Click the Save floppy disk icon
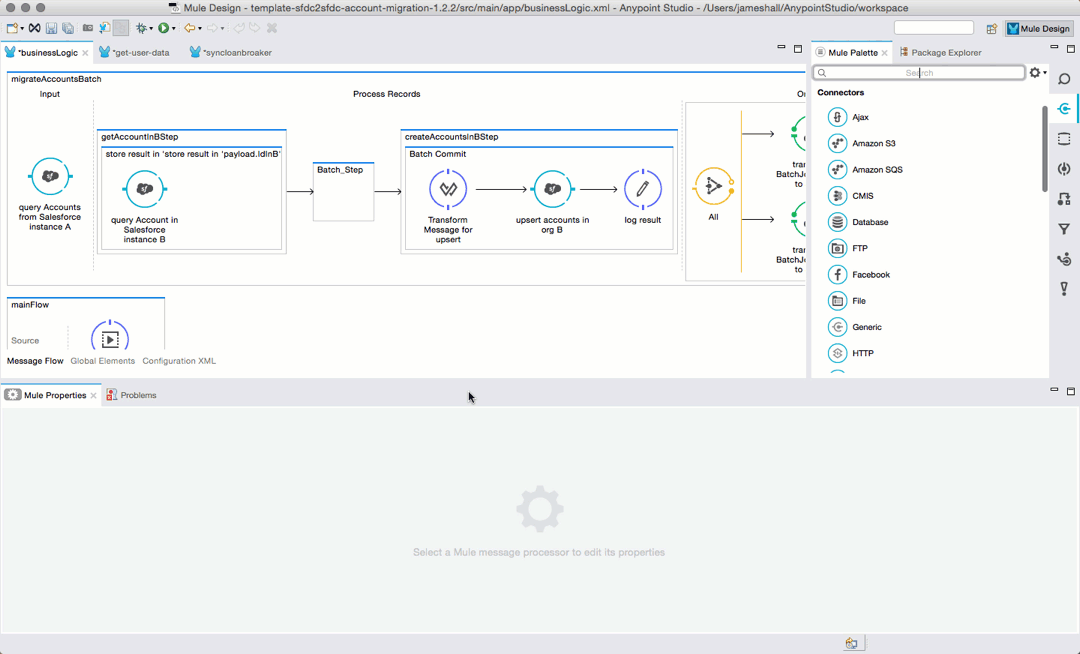1080x654 pixels. (x=52, y=28)
